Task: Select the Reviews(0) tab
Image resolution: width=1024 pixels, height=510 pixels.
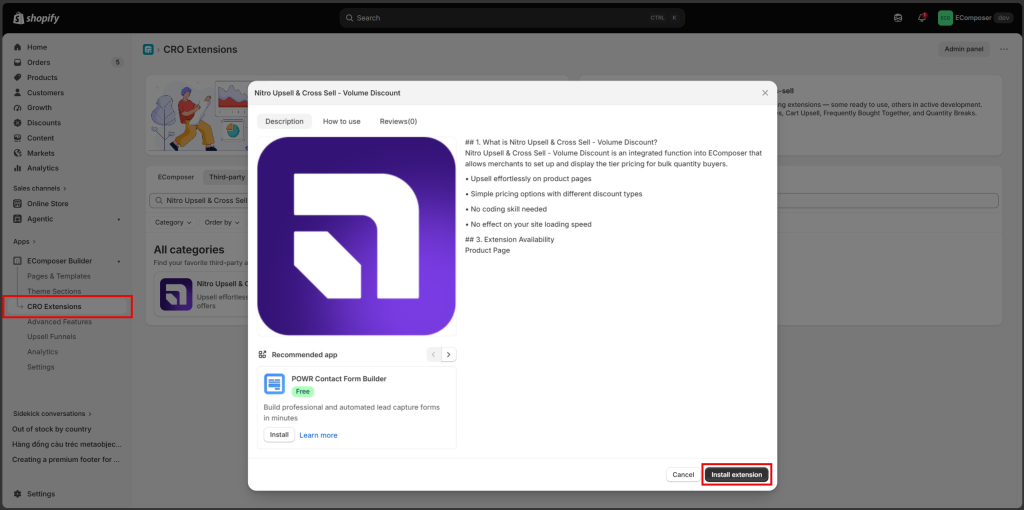Action: (x=398, y=121)
